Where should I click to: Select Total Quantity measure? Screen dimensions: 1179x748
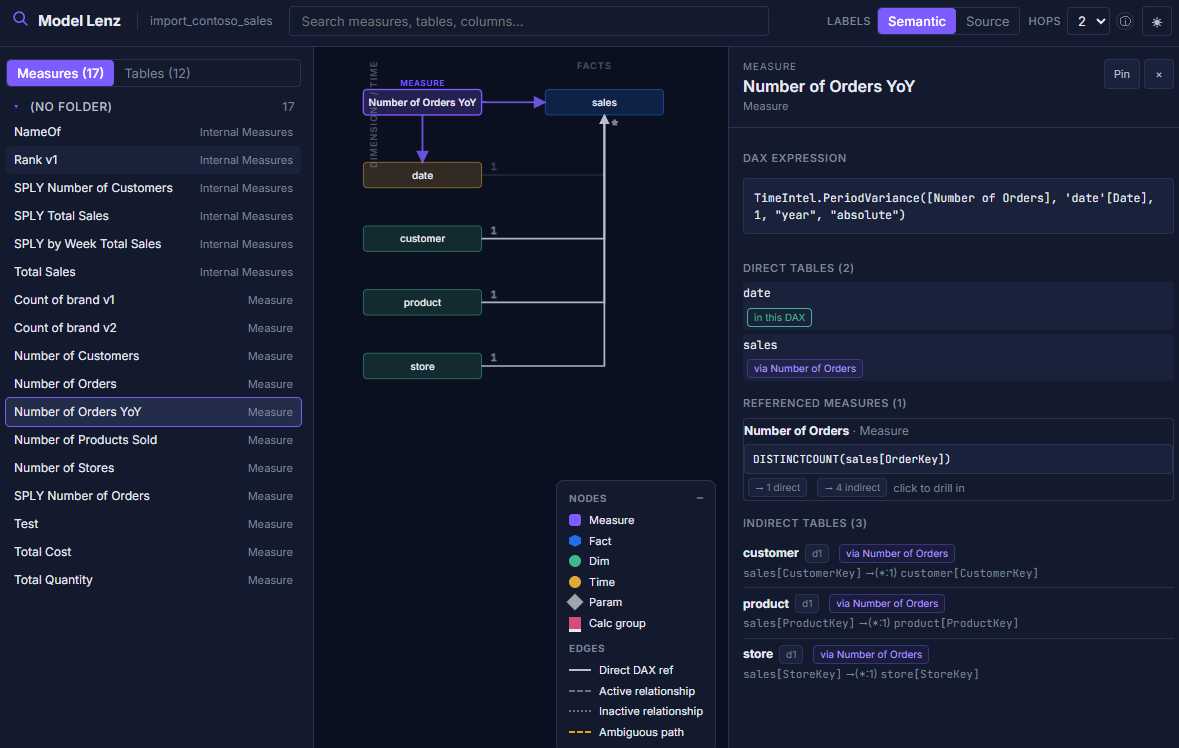[153, 580]
